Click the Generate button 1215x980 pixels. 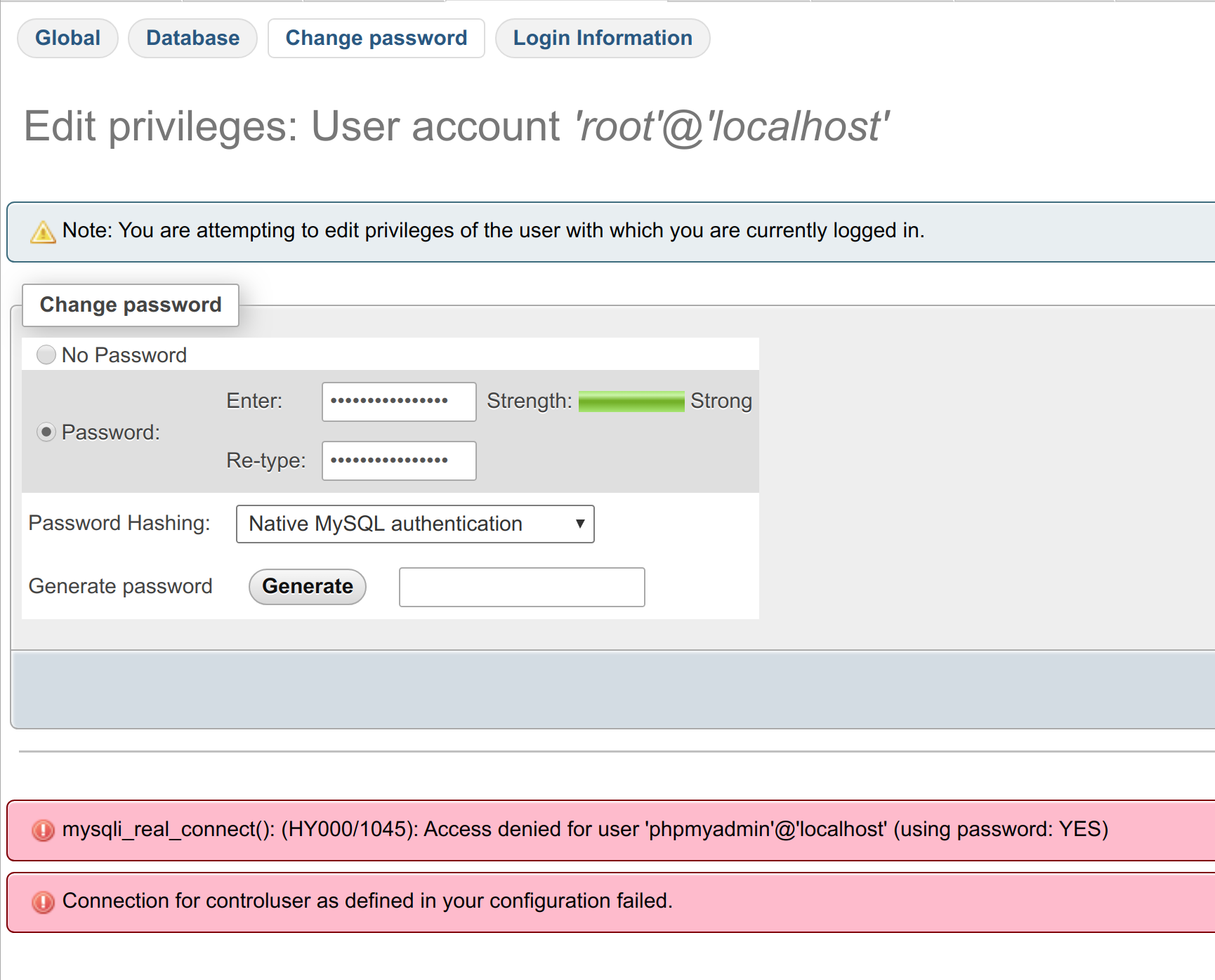(308, 586)
